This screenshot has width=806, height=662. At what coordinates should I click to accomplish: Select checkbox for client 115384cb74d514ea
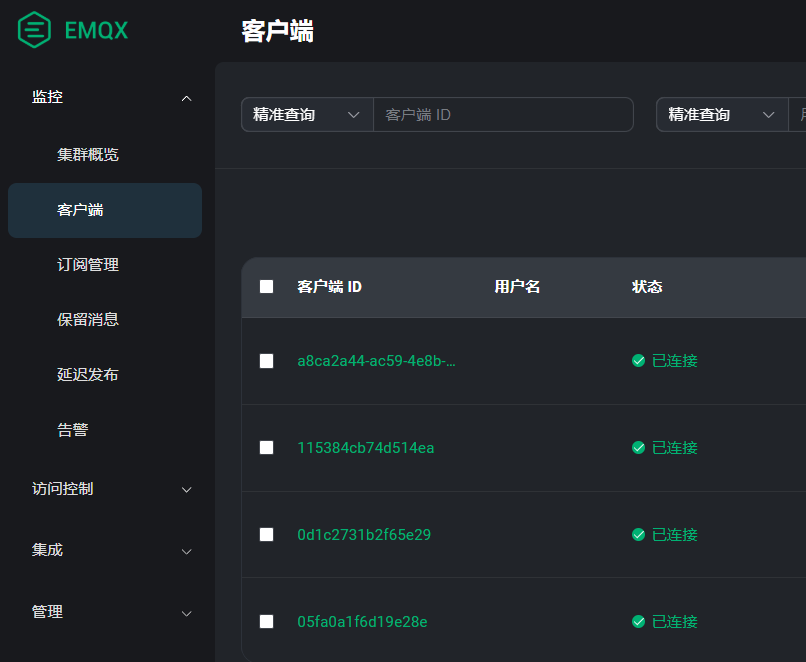point(266,448)
